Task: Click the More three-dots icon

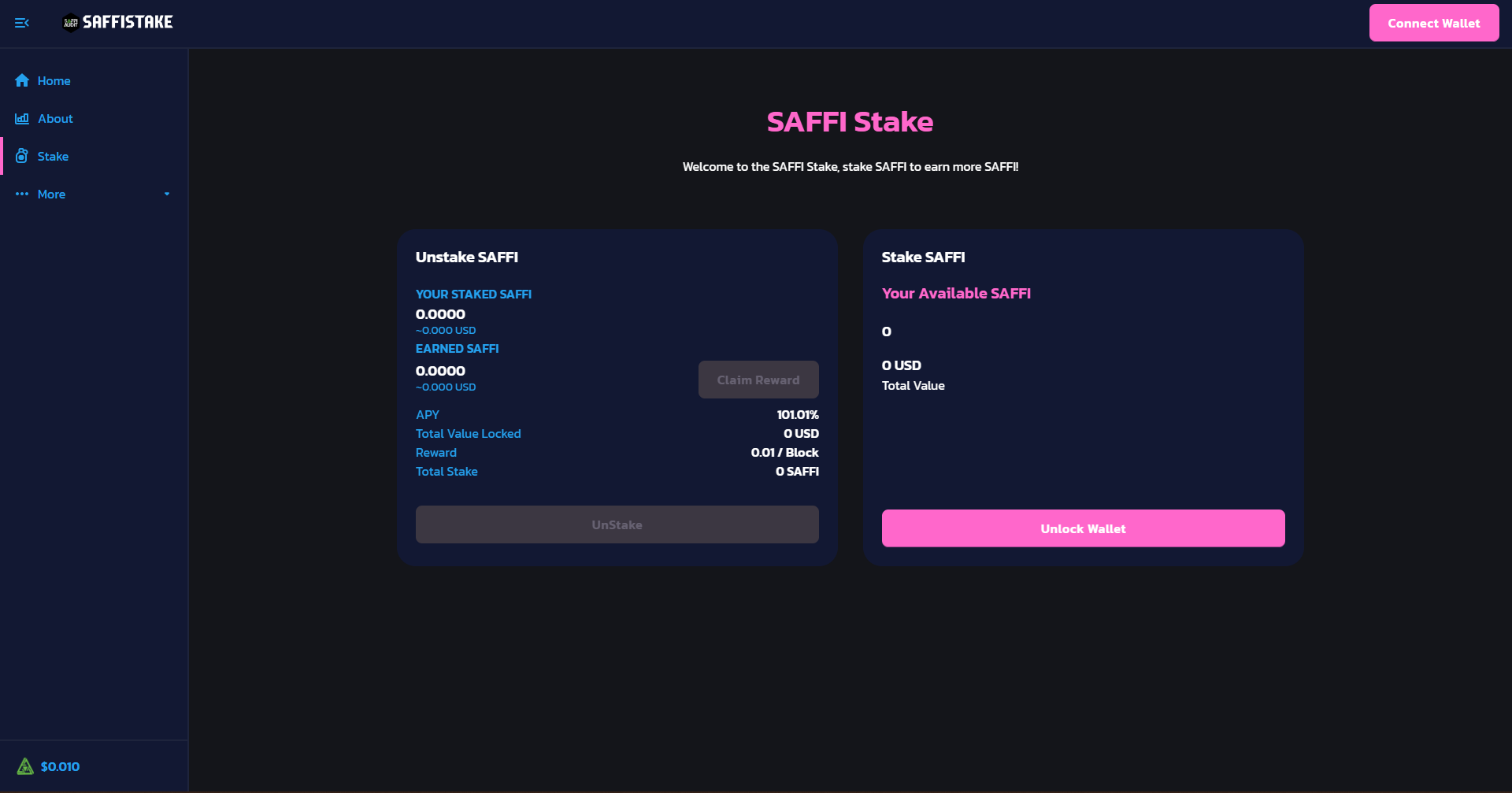Action: pyautogui.click(x=22, y=194)
